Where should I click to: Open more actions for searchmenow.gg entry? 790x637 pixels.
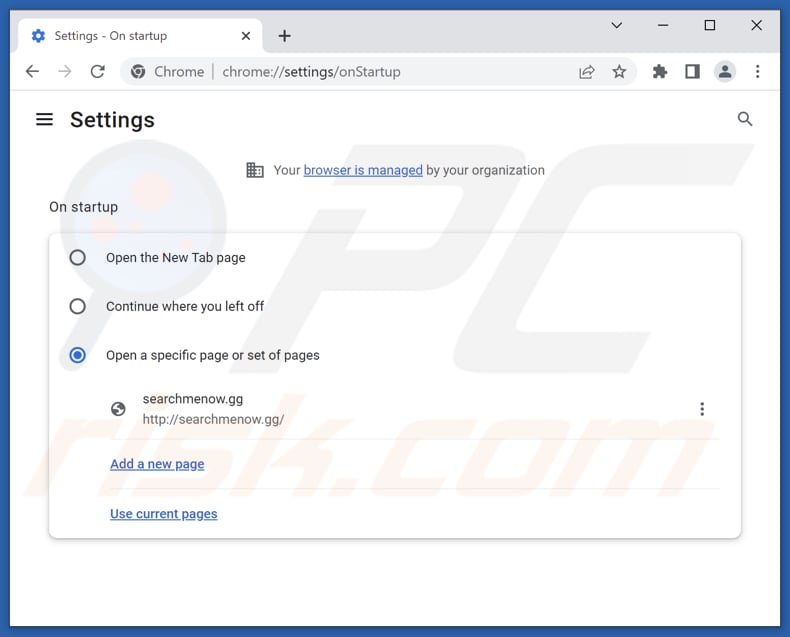(702, 409)
